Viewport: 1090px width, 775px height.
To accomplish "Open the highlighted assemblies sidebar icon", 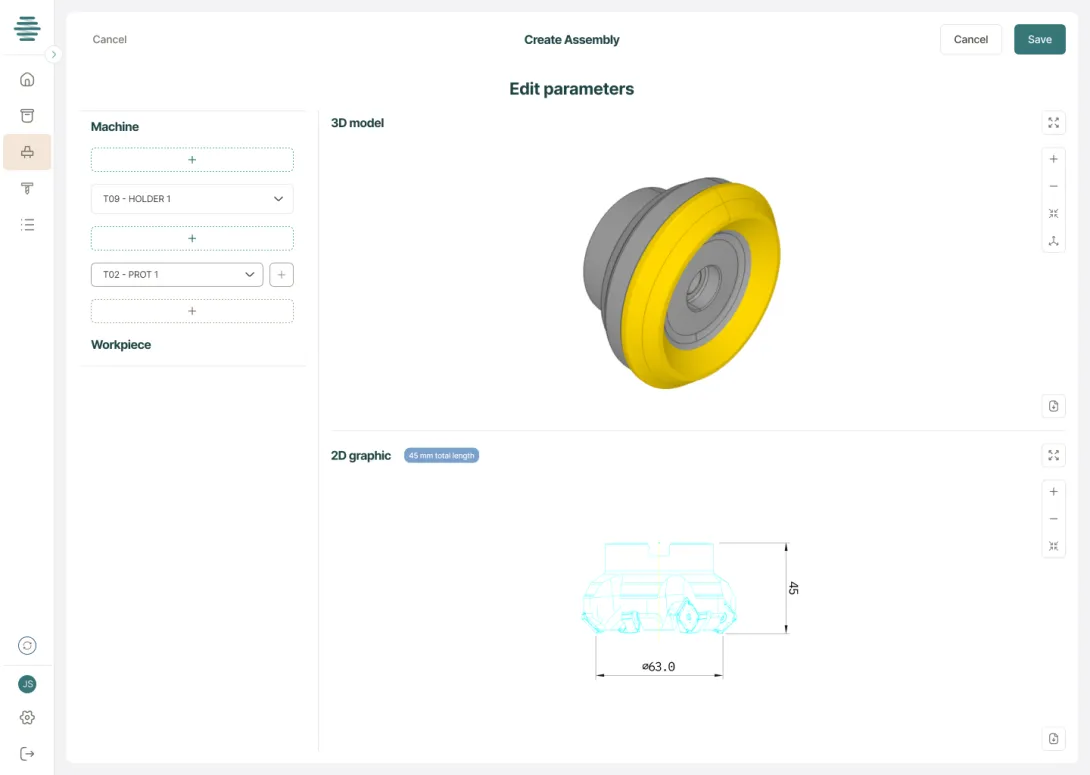I will click(27, 152).
